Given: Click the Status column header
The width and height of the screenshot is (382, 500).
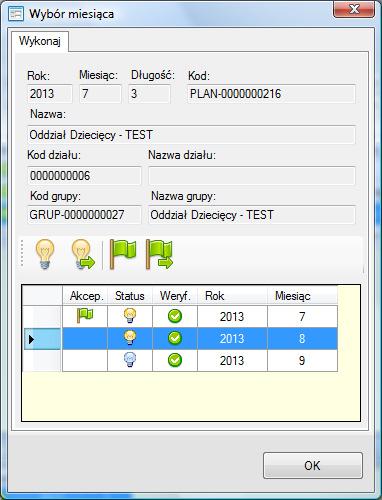Looking at the screenshot, I should point(130,296).
